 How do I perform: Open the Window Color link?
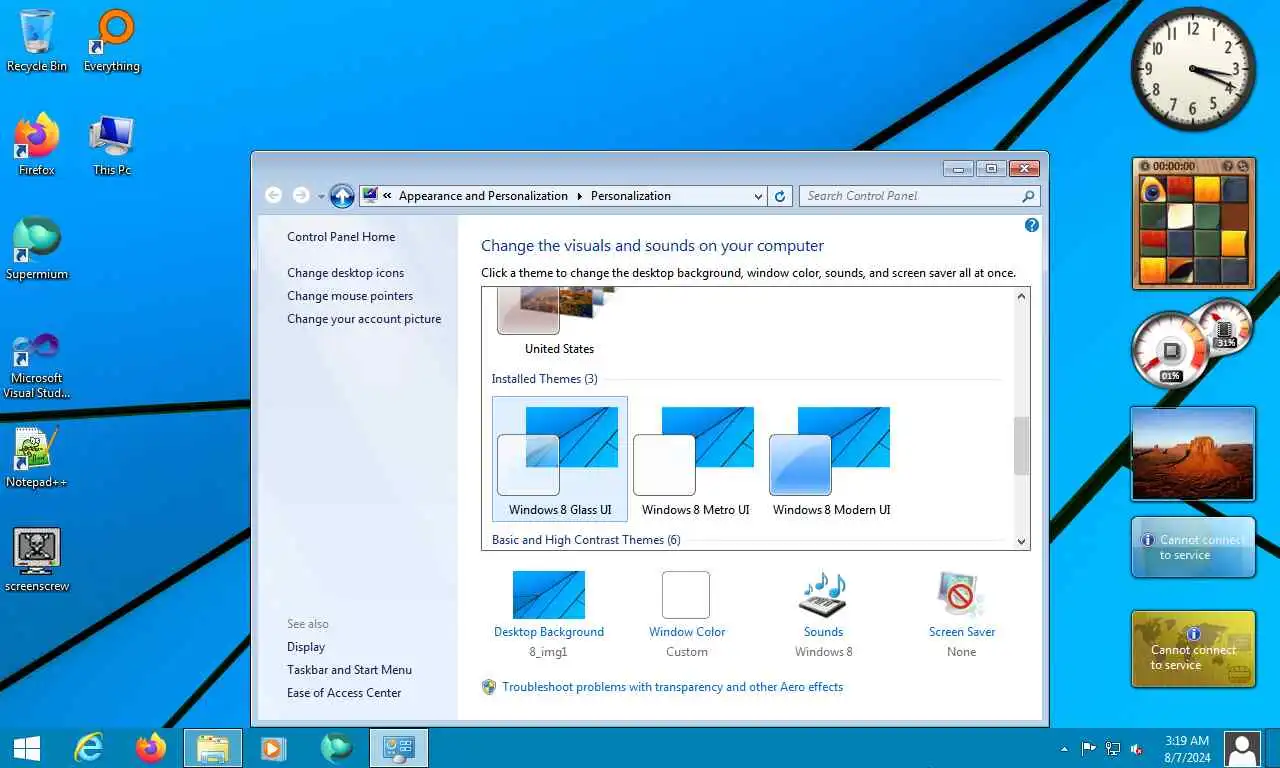pos(687,632)
